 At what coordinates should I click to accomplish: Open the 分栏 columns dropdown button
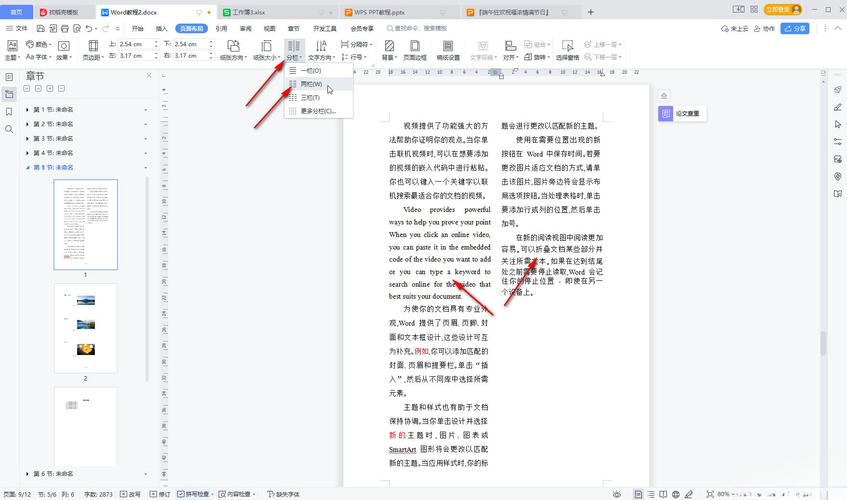click(x=294, y=50)
